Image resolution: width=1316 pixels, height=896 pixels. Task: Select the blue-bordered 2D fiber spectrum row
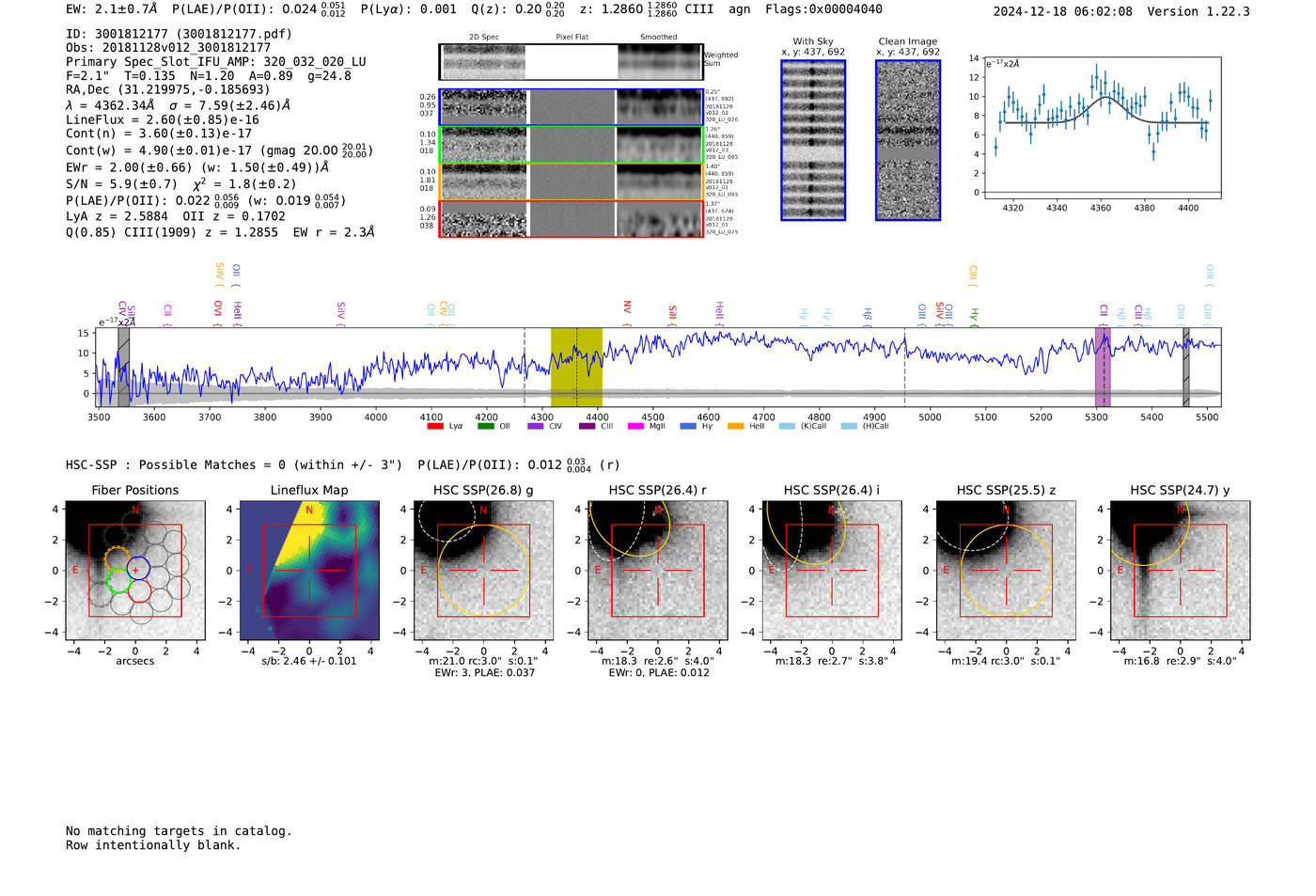click(x=571, y=107)
